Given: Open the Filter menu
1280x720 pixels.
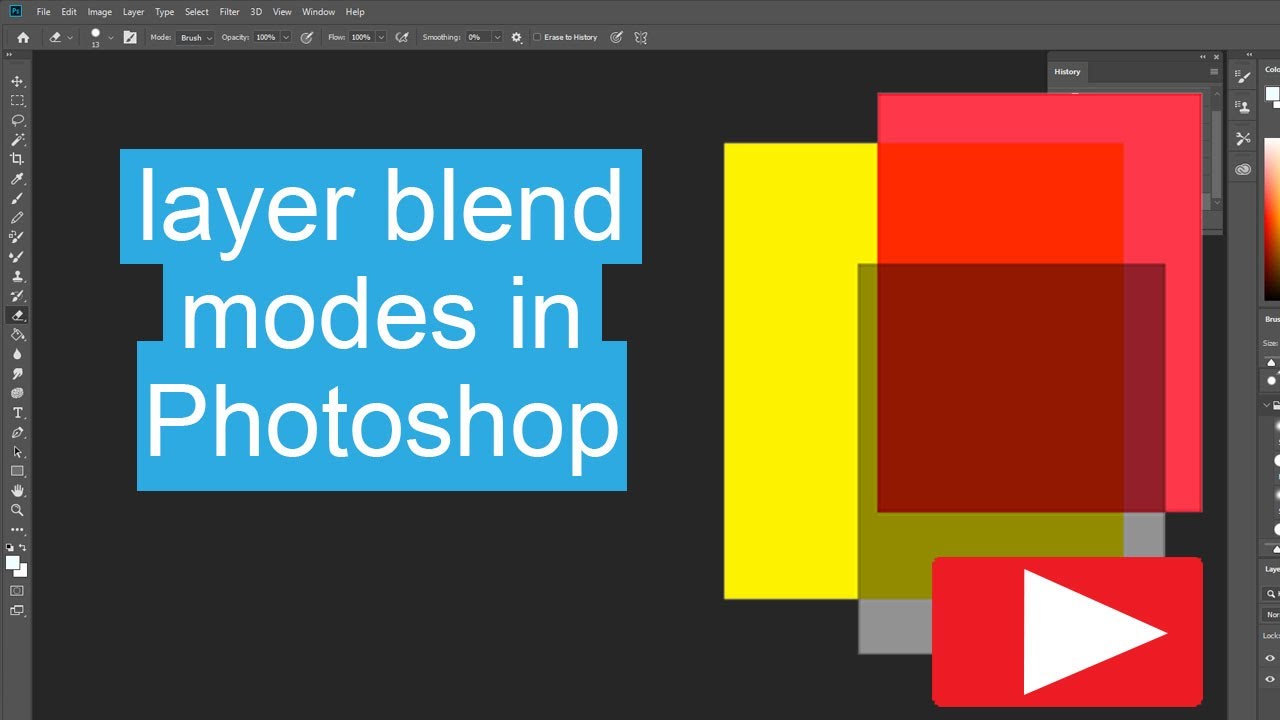Looking at the screenshot, I should coord(230,12).
